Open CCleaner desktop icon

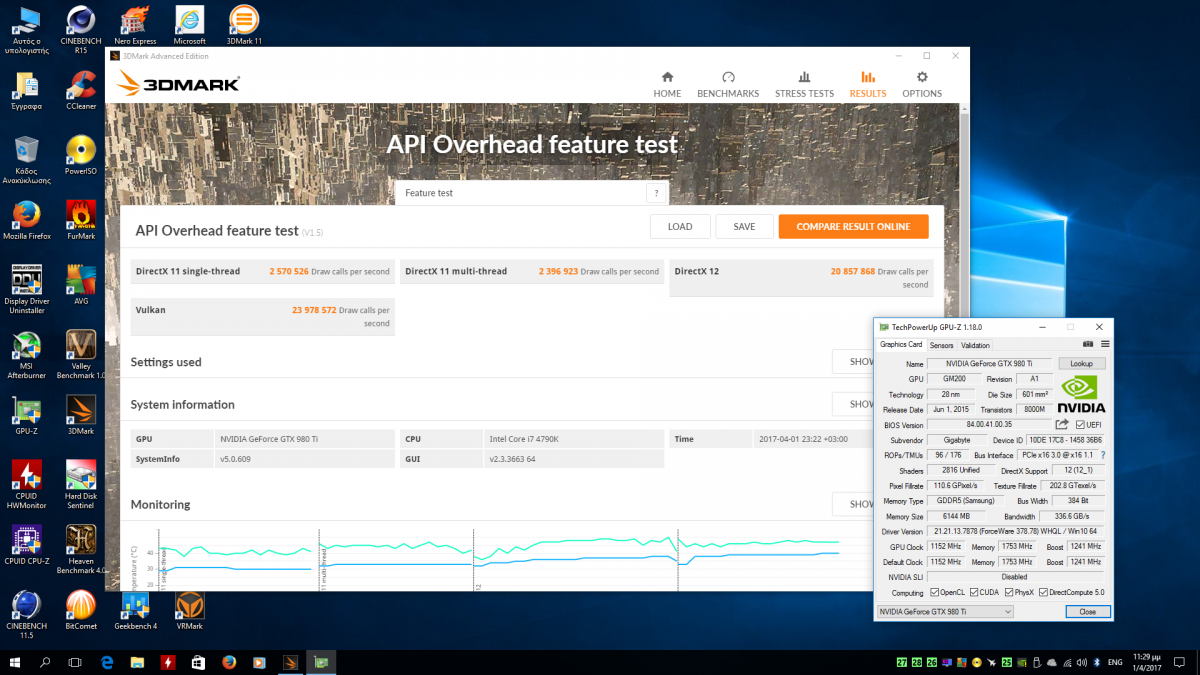tap(81, 90)
